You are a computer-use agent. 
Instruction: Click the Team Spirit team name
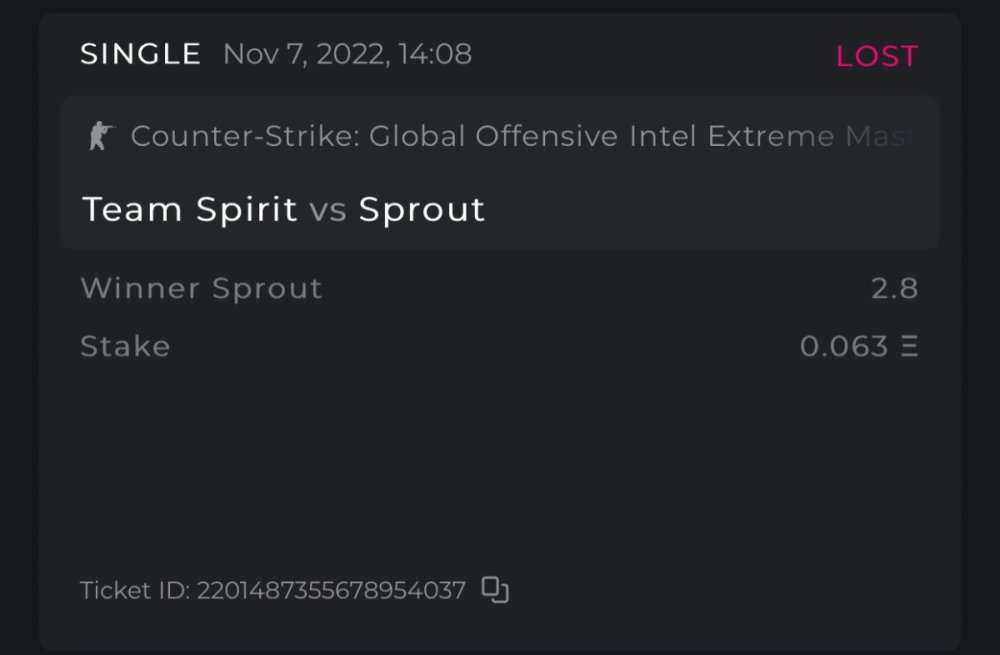(x=190, y=209)
